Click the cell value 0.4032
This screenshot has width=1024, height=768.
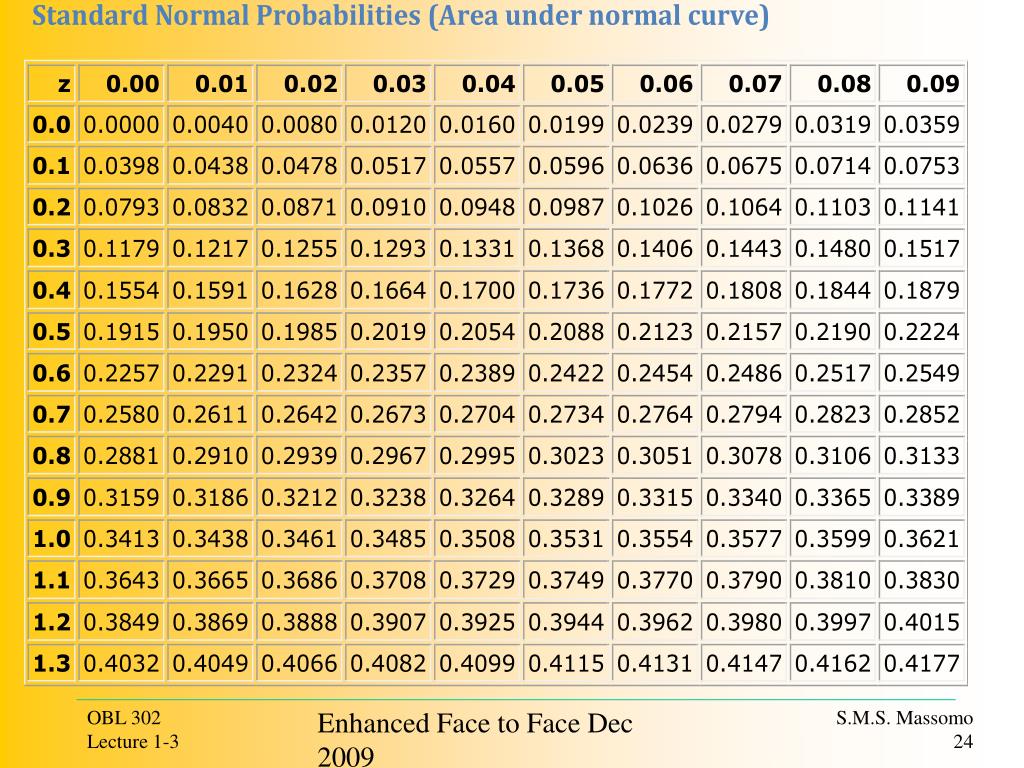[x=121, y=664]
